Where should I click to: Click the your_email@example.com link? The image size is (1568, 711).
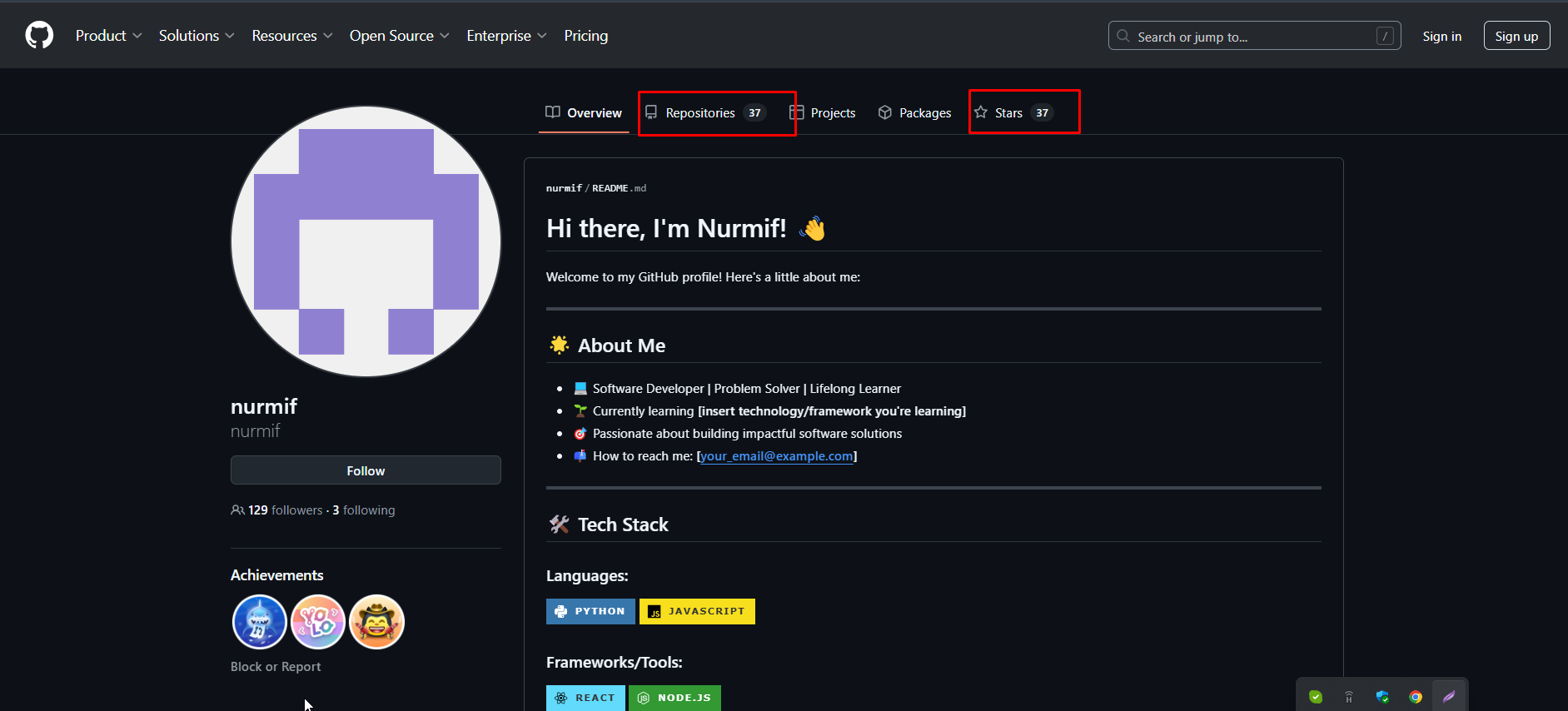[777, 456]
